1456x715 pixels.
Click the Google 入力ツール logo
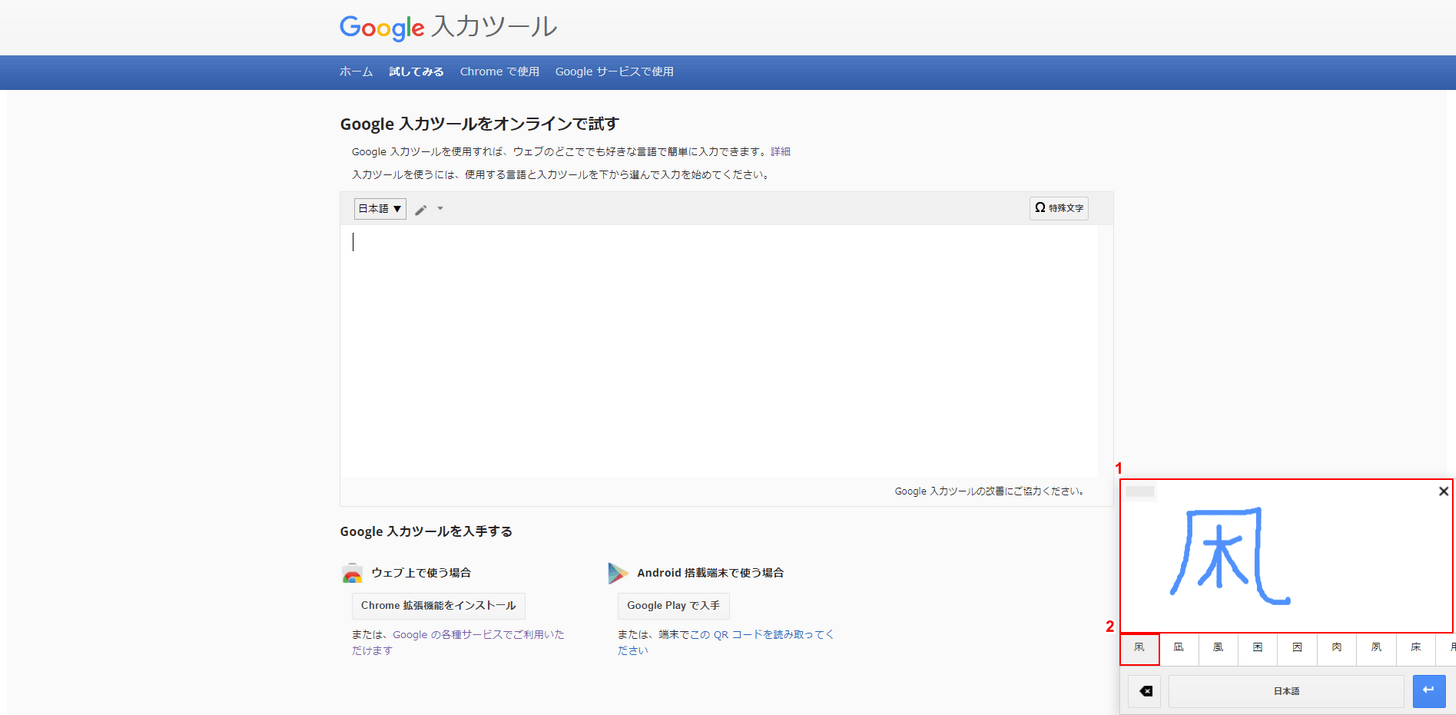click(x=448, y=27)
